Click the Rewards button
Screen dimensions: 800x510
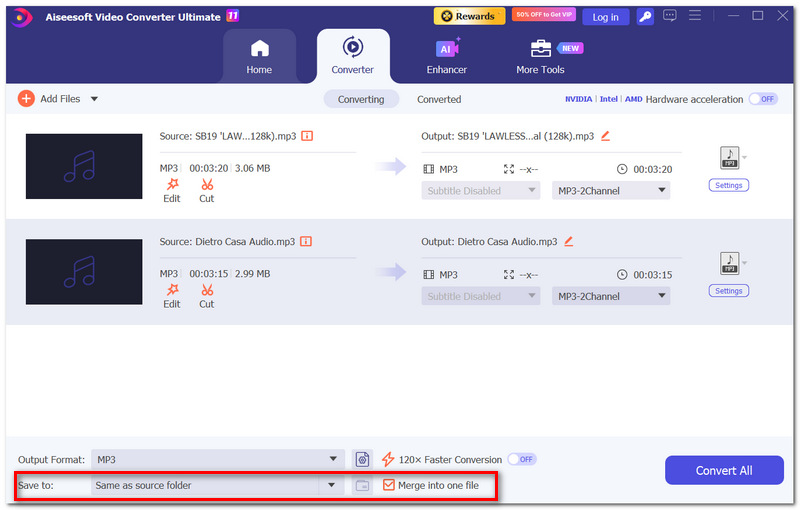(x=469, y=16)
